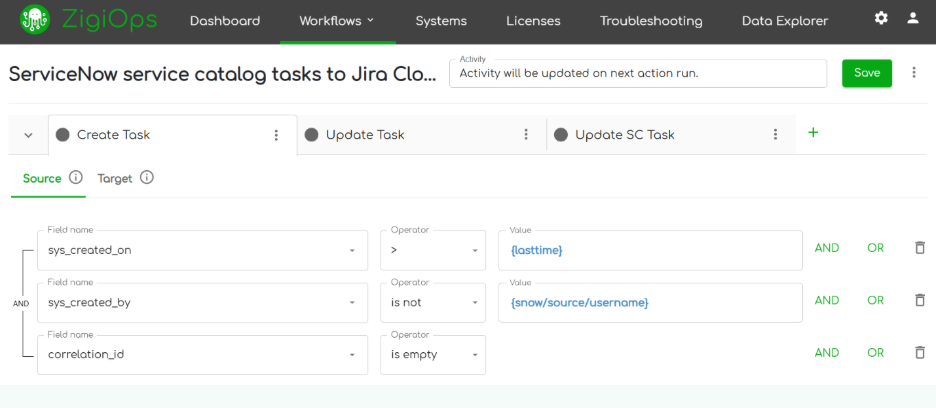
Task: Select the Target tab
Action: coord(115,178)
